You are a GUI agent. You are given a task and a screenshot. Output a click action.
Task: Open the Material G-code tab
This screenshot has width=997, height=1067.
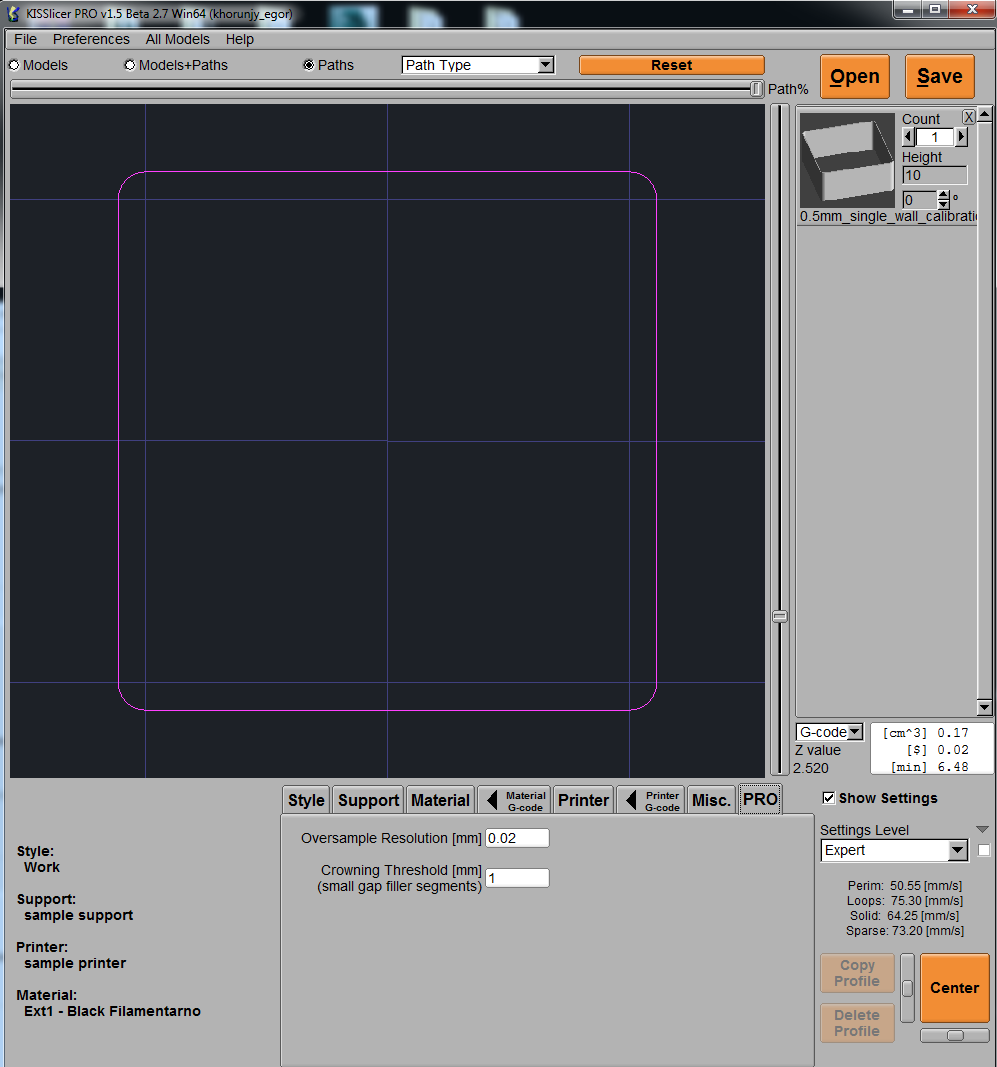(x=514, y=800)
